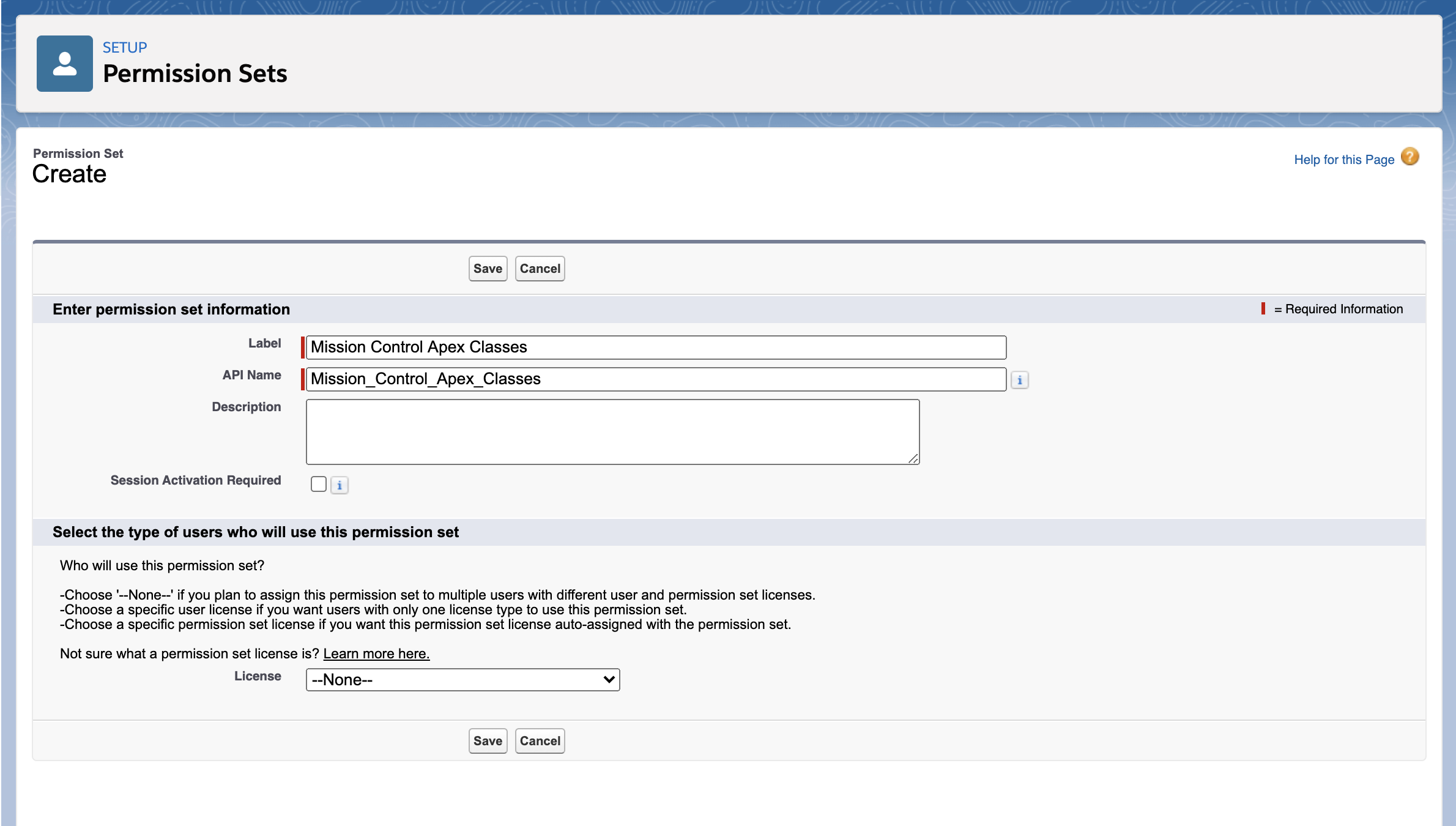The width and height of the screenshot is (1456, 826).
Task: Enable the Session Activation Required checkbox
Action: [318, 483]
